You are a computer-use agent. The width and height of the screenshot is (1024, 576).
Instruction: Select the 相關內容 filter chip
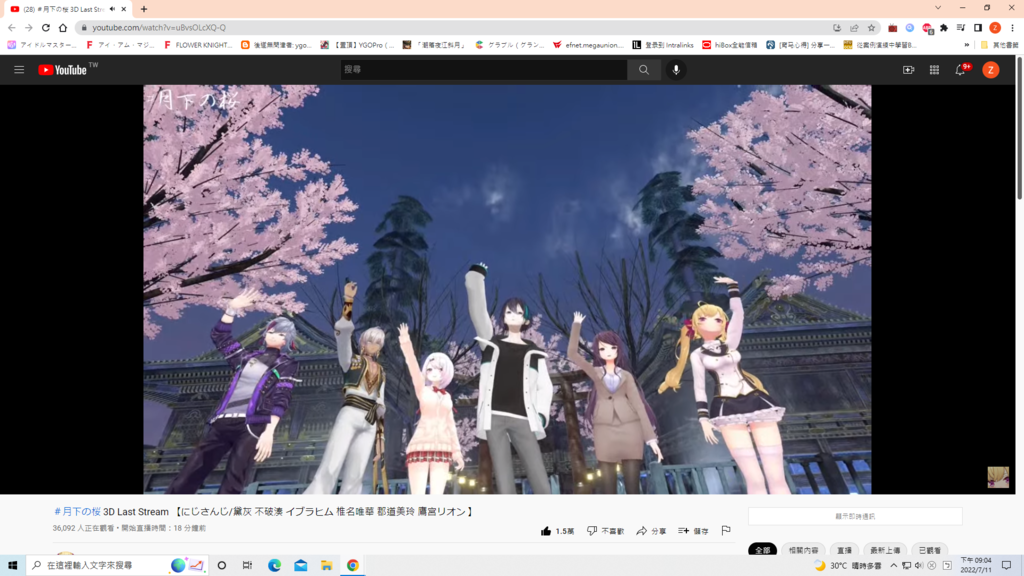point(803,550)
